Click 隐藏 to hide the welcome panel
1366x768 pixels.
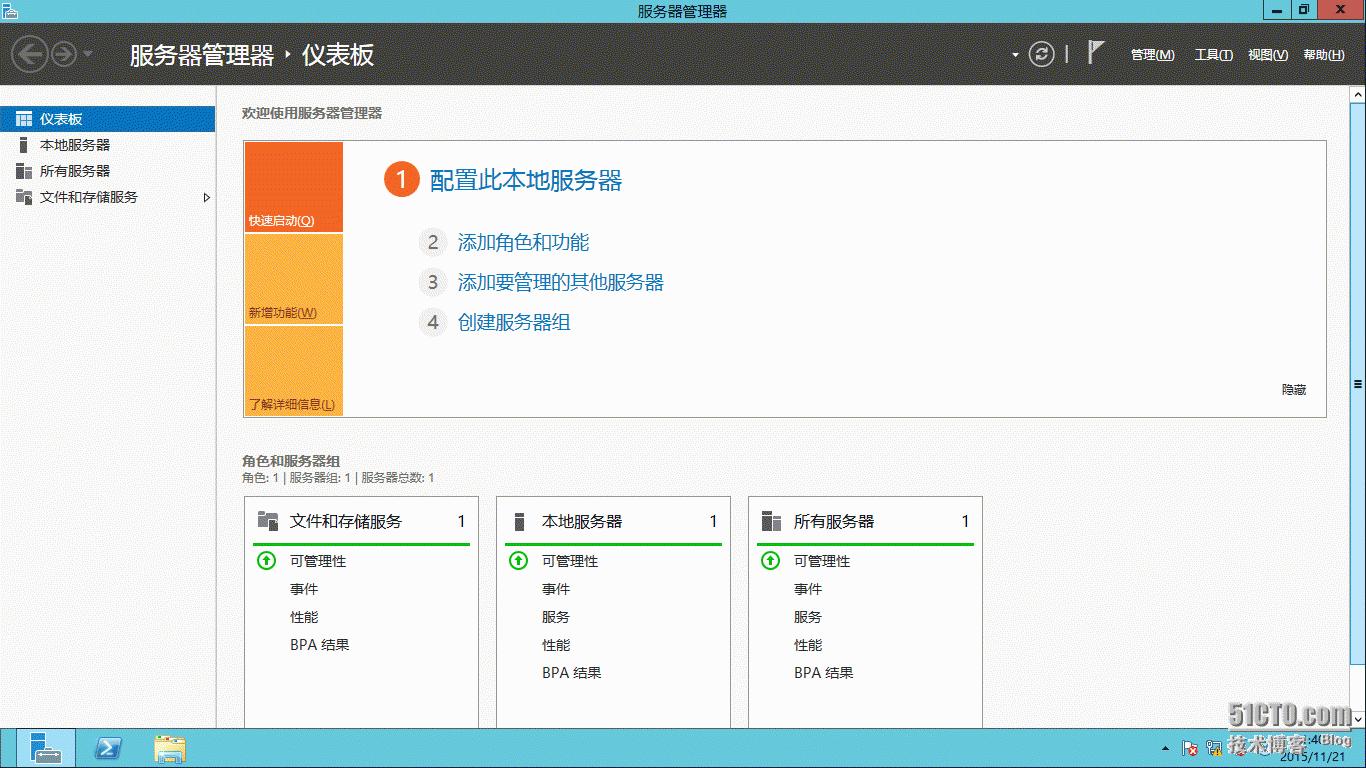pos(1296,390)
